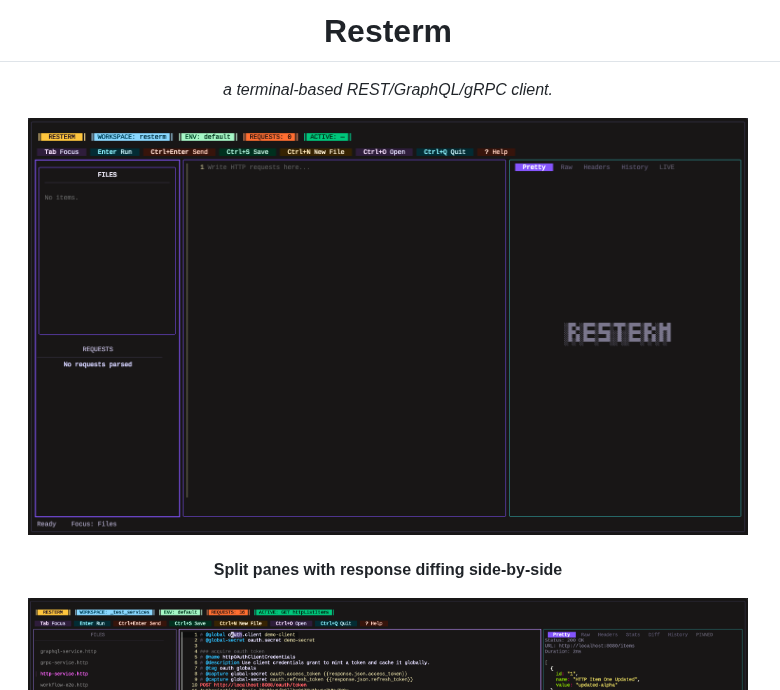Click the yellow RESTERM badge in the second screenshot

tap(53, 612)
